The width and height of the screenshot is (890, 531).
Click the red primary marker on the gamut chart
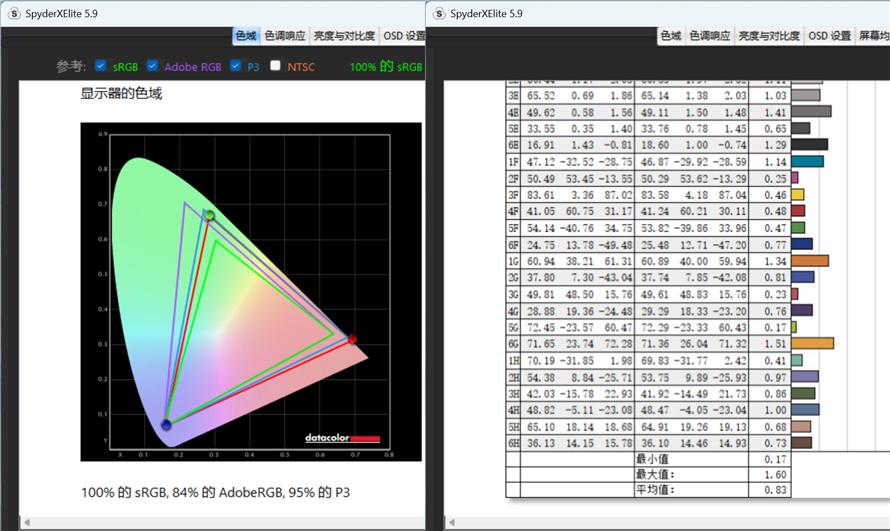(x=352, y=339)
